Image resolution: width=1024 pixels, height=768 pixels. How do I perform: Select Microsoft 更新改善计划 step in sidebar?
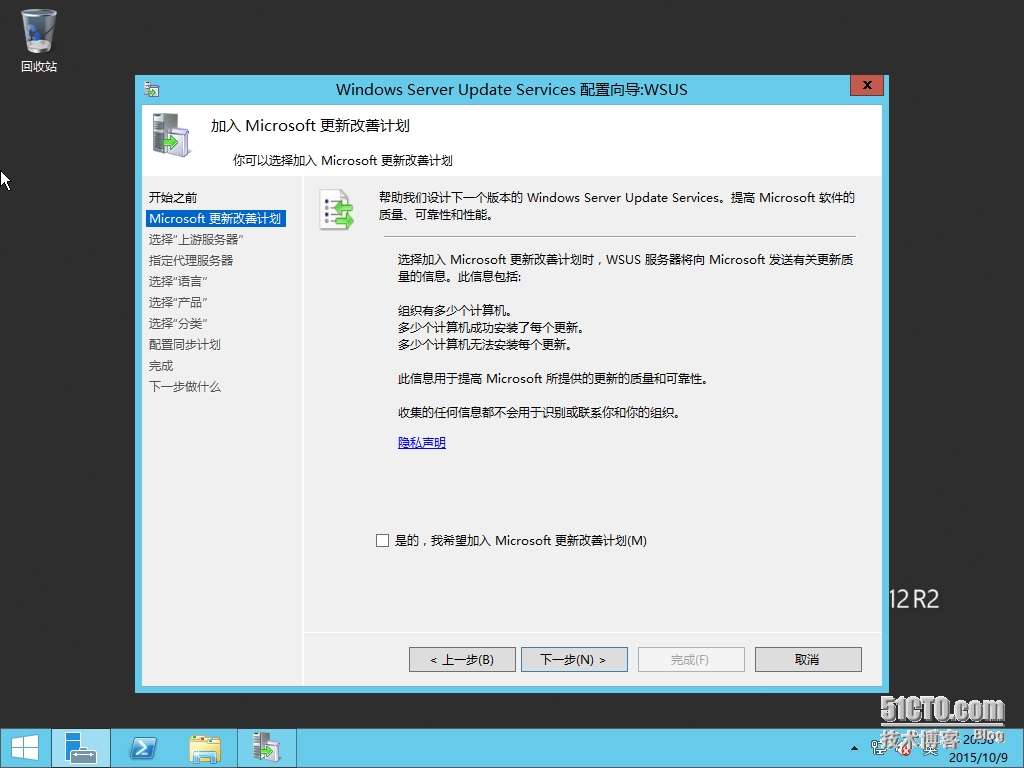(216, 218)
